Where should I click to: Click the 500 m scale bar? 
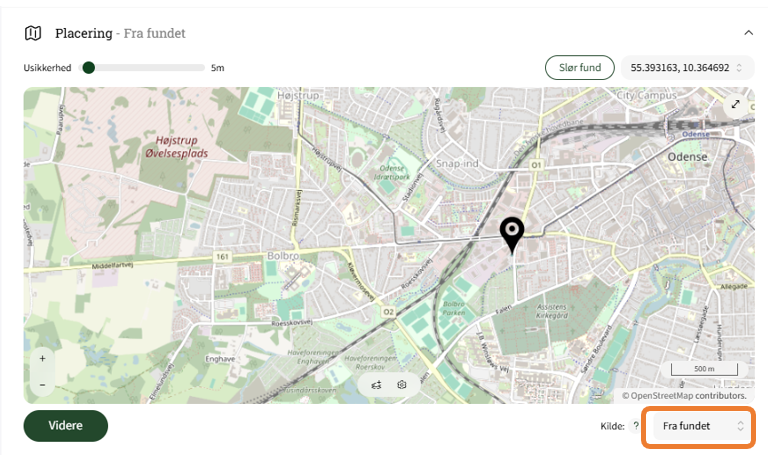click(704, 369)
